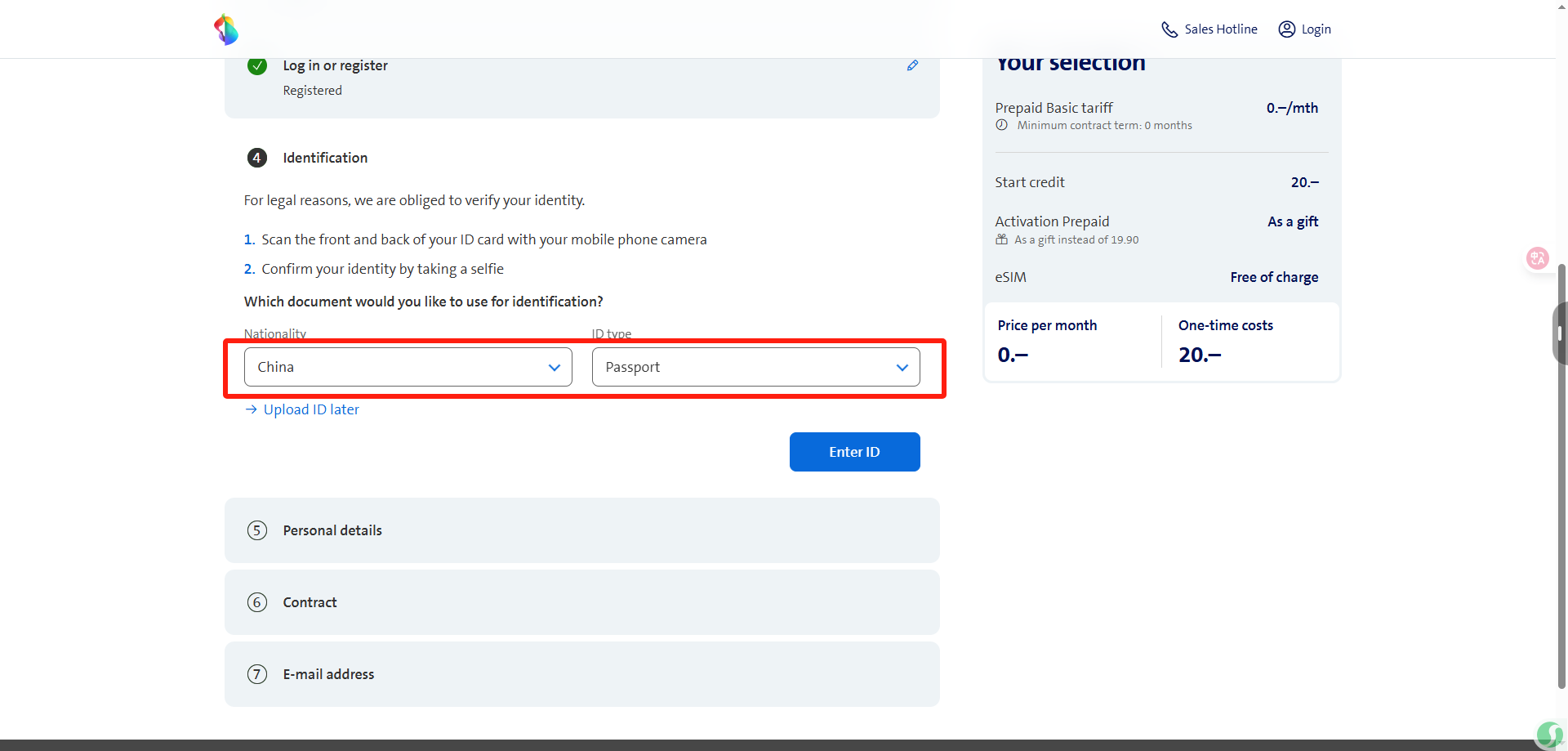Click the Price per month label
The width and height of the screenshot is (1568, 751).
(x=1047, y=325)
